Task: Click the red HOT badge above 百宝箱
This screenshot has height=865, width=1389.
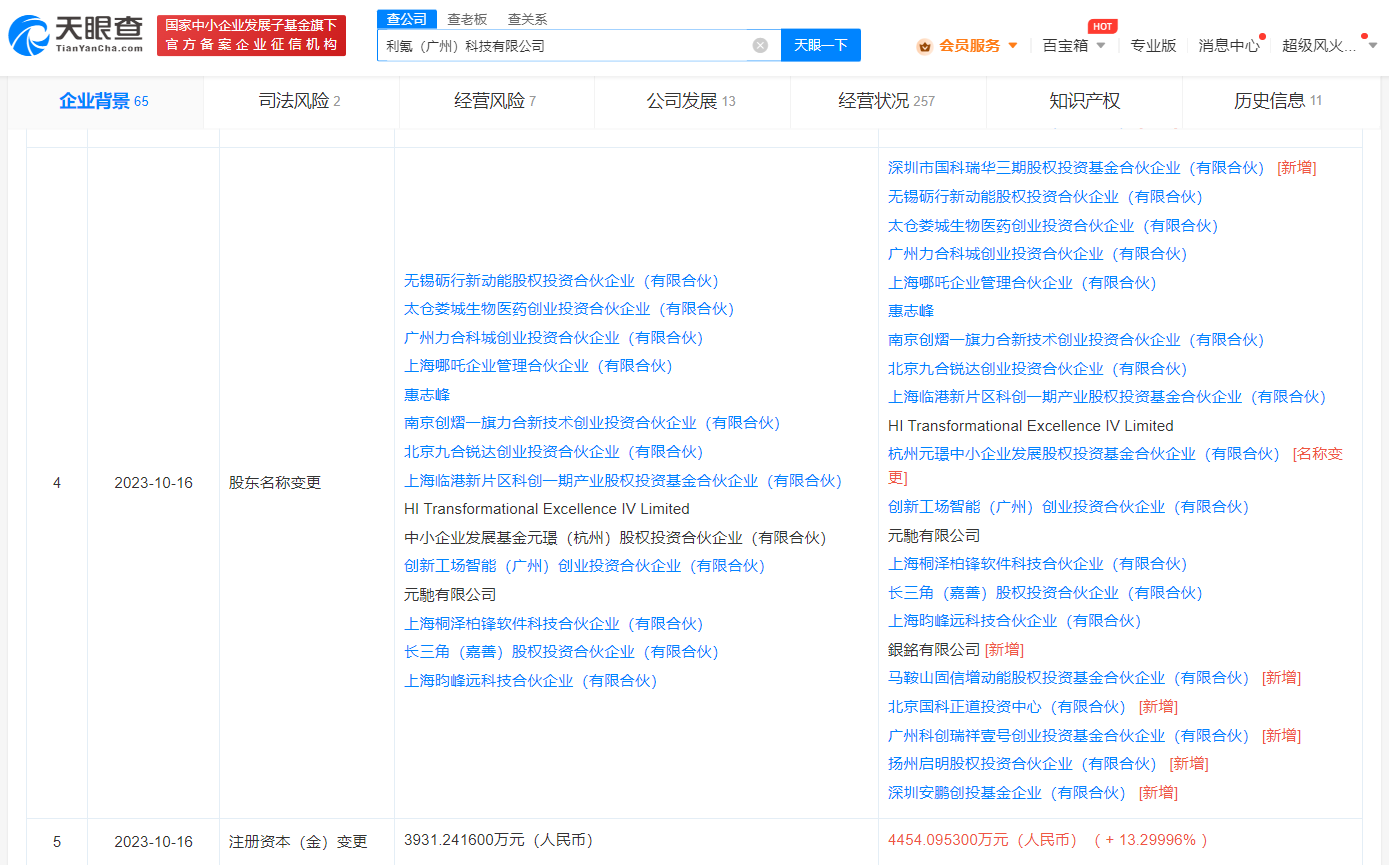Action: point(1102,26)
